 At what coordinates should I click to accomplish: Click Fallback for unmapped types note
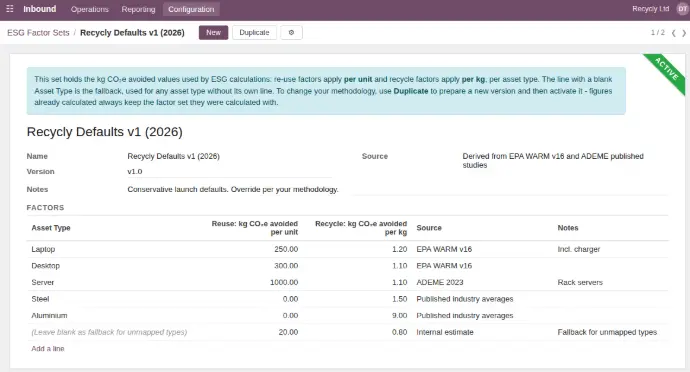point(607,332)
